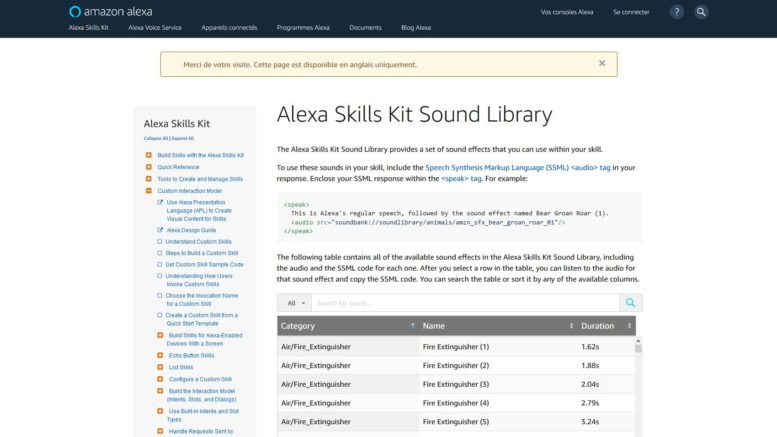The image size is (777, 437).
Task: Open the Appareils connectés menu
Action: [229, 28]
